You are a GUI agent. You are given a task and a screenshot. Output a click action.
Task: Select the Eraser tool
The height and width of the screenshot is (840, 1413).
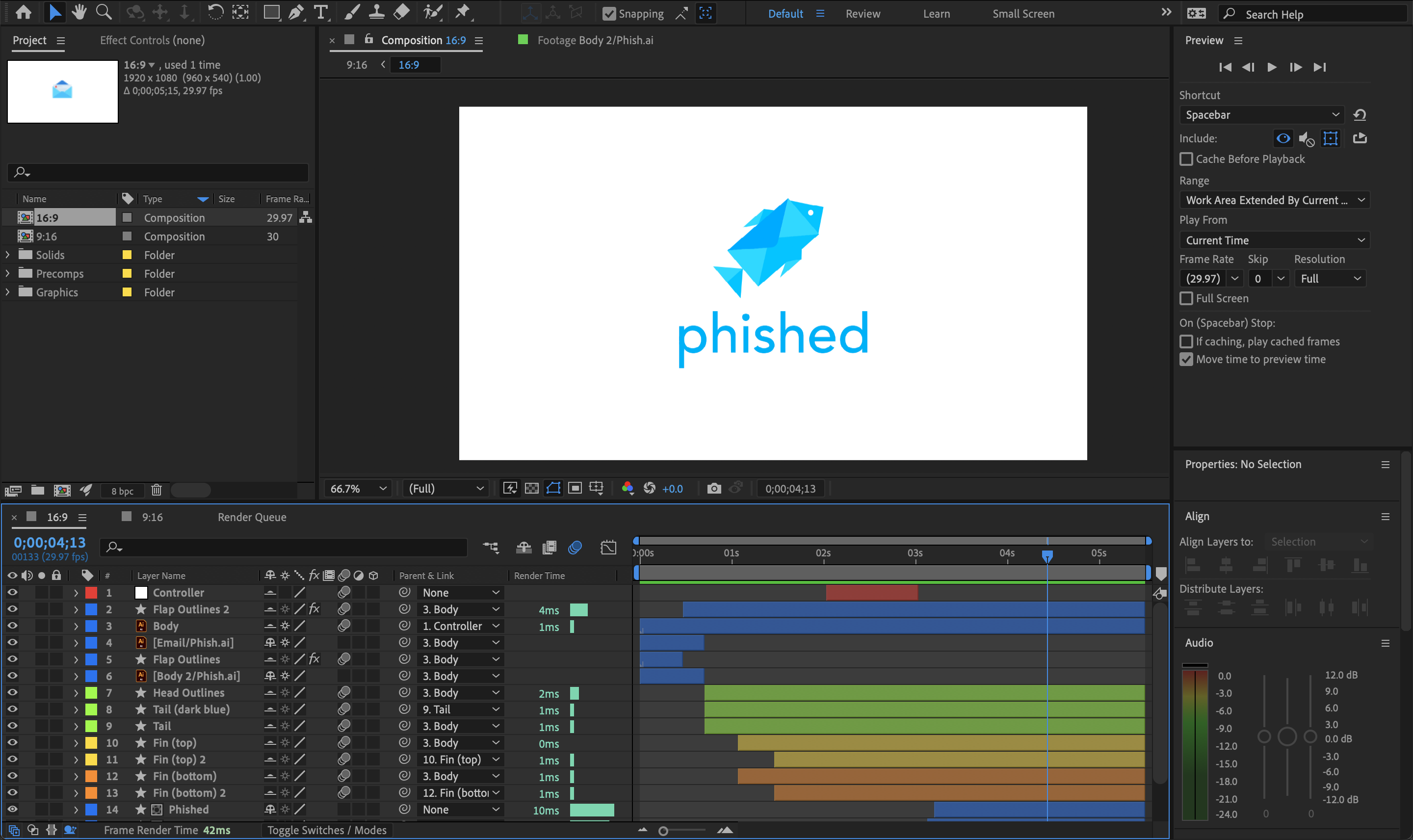click(x=401, y=12)
